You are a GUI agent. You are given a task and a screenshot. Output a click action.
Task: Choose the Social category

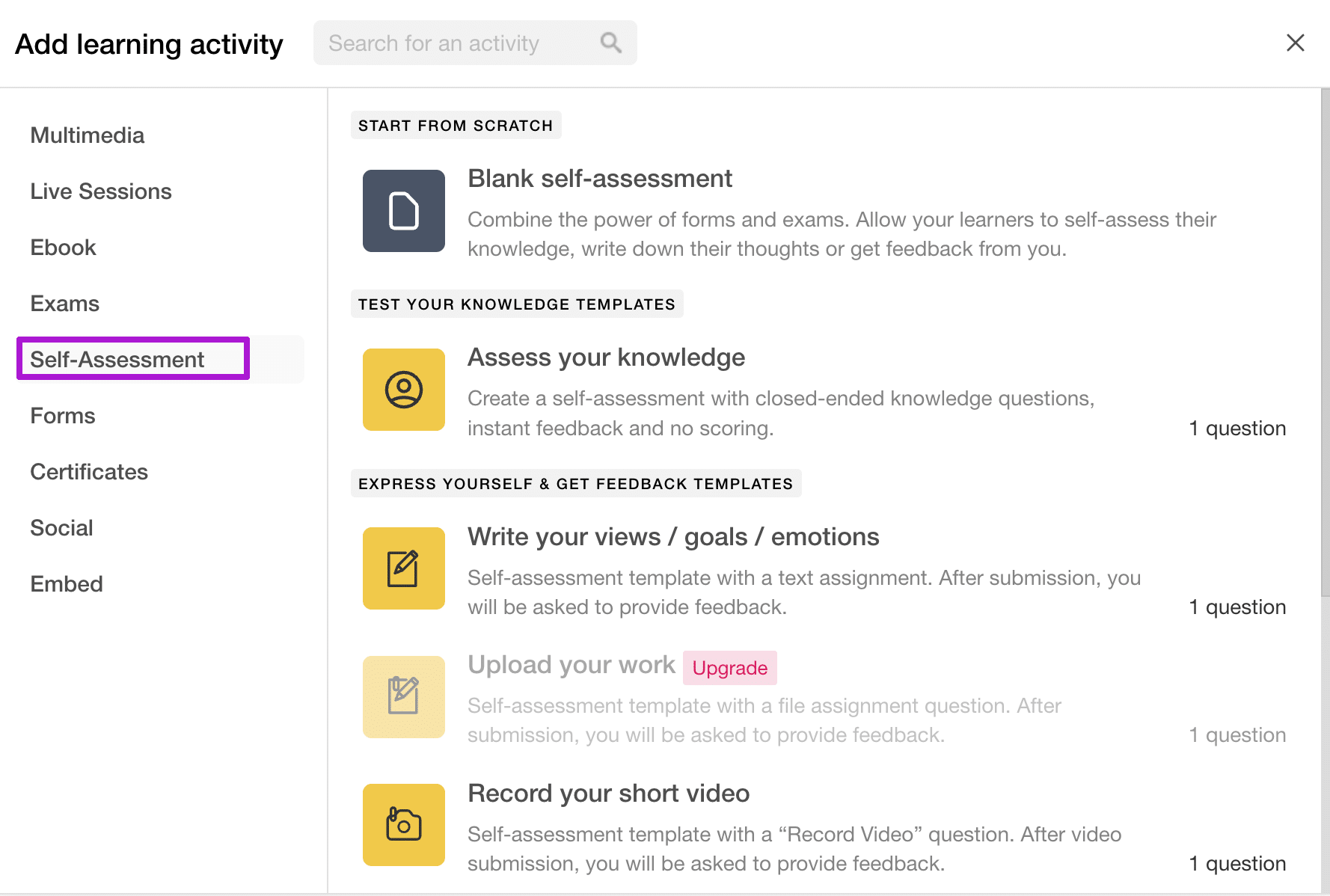tap(62, 528)
